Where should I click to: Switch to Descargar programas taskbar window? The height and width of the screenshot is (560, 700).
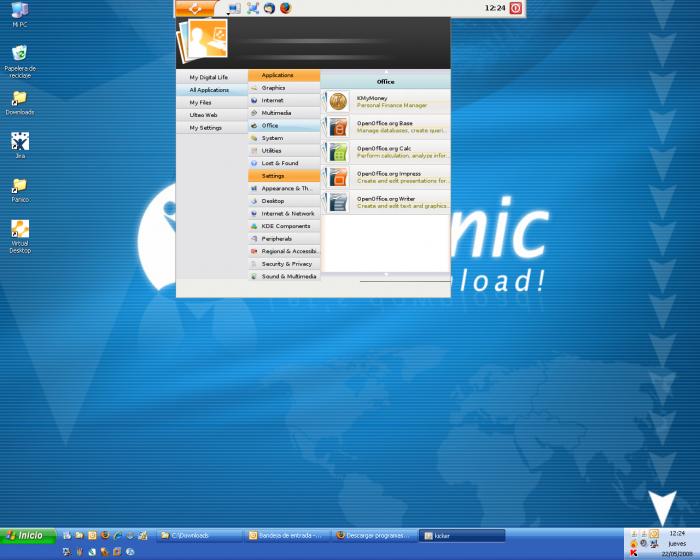375,535
